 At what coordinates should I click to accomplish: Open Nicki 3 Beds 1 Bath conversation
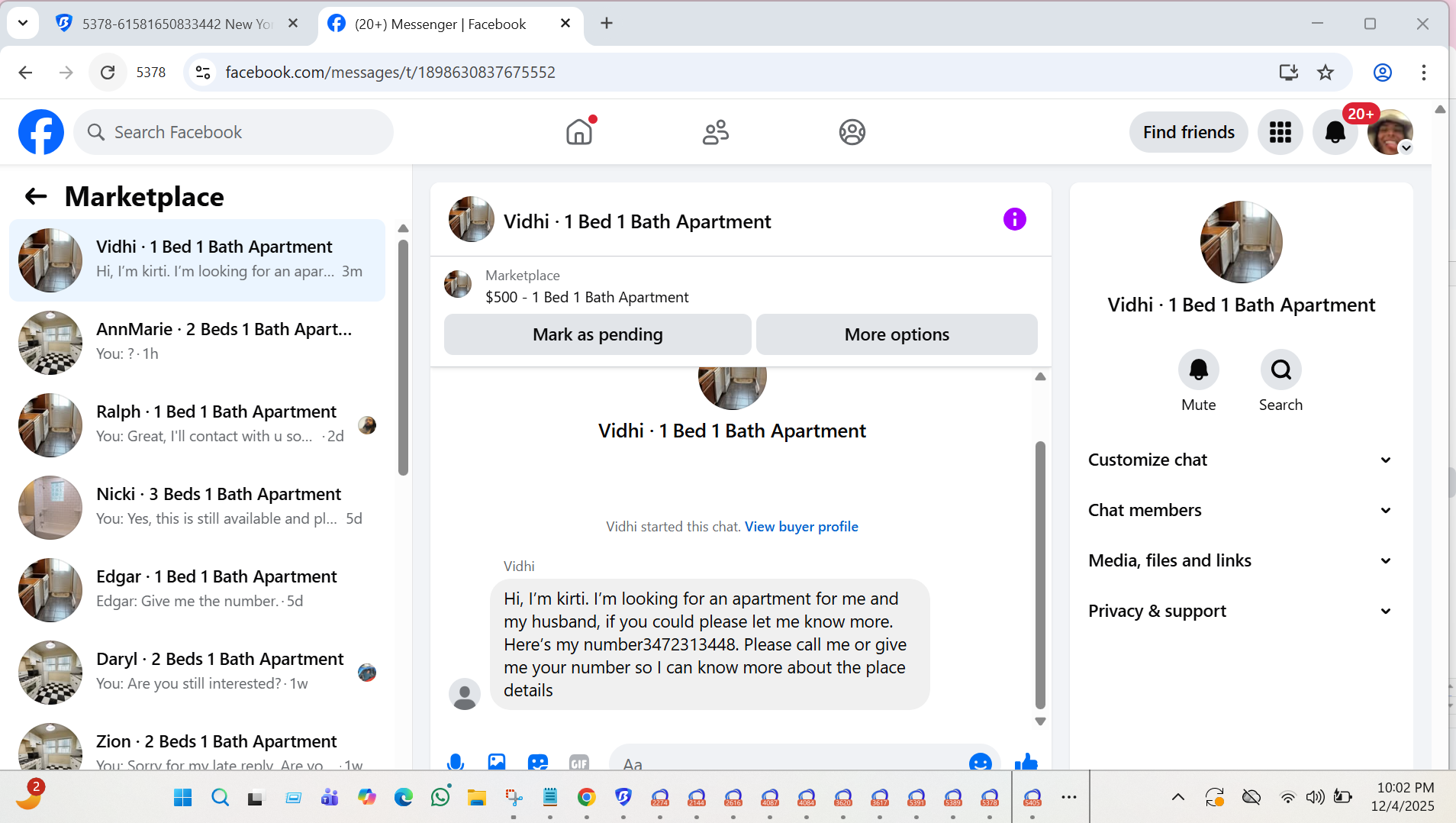(x=197, y=507)
